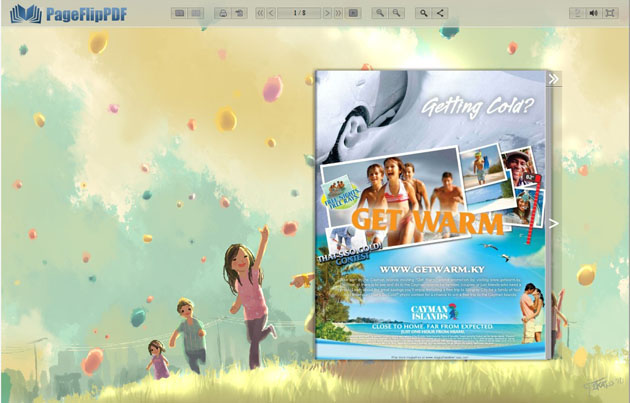The width and height of the screenshot is (630, 403).
Task: Click double-arrow at book top corner
Action: pos(554,79)
